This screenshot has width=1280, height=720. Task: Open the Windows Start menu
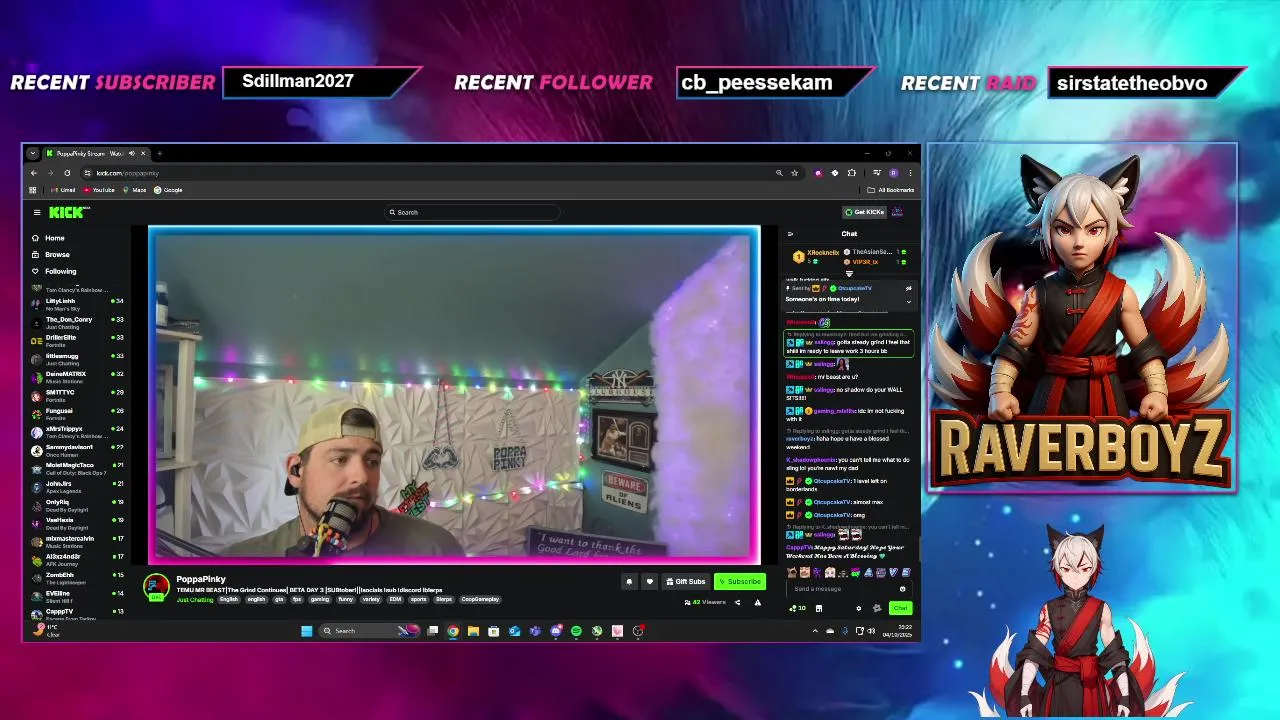[306, 631]
